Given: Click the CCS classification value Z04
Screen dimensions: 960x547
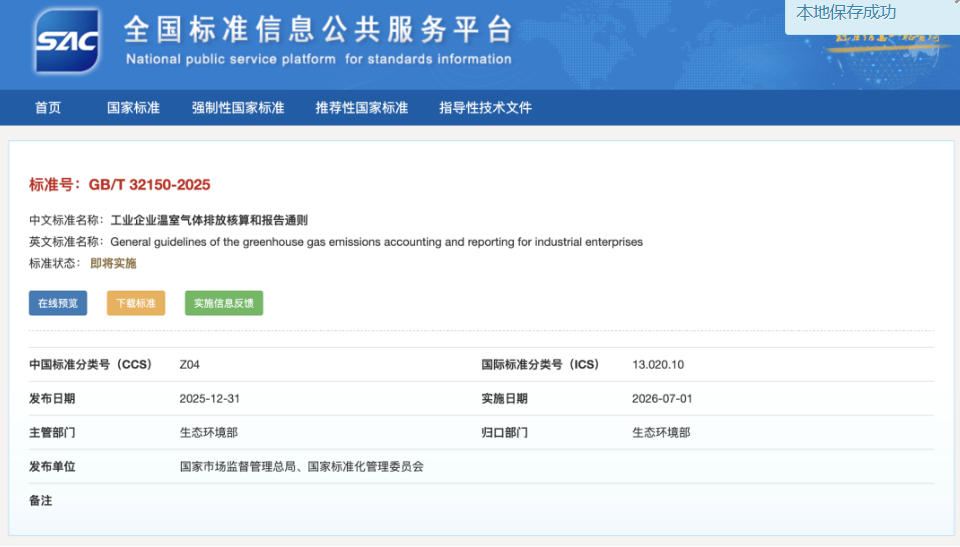Looking at the screenshot, I should pos(189,365).
